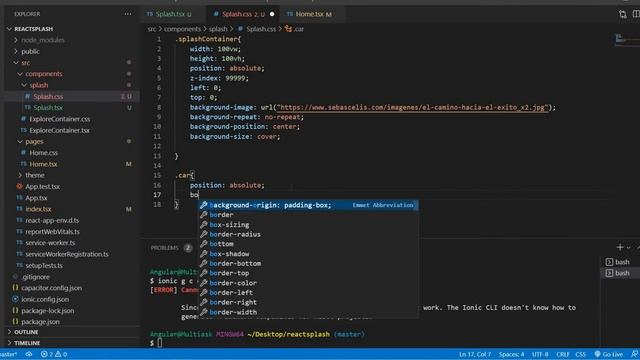Pick the border-bottom autocomplete suggestion
Image resolution: width=640 pixels, height=360 pixels.
point(308,264)
